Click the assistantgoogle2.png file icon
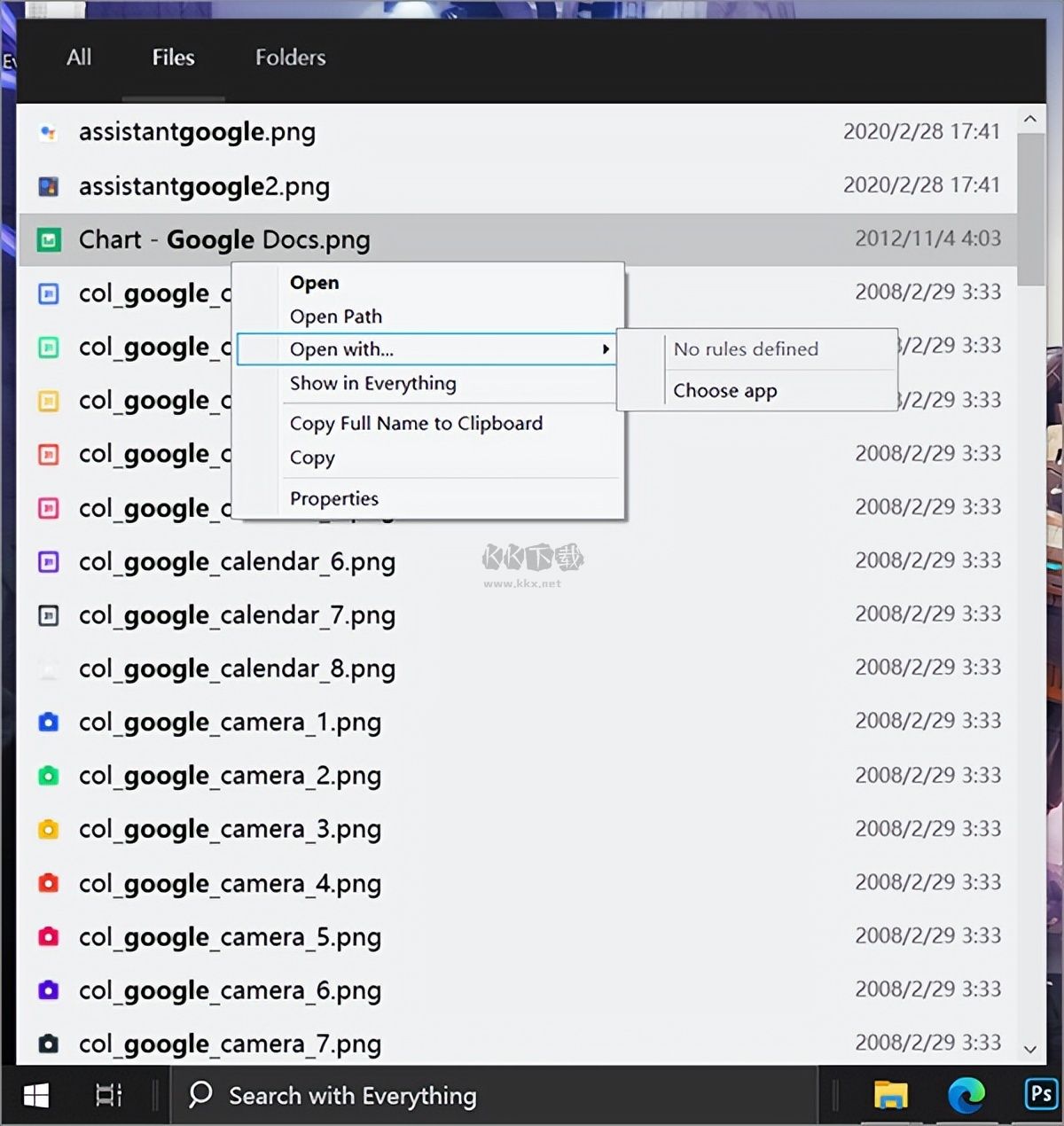 pos(49,186)
